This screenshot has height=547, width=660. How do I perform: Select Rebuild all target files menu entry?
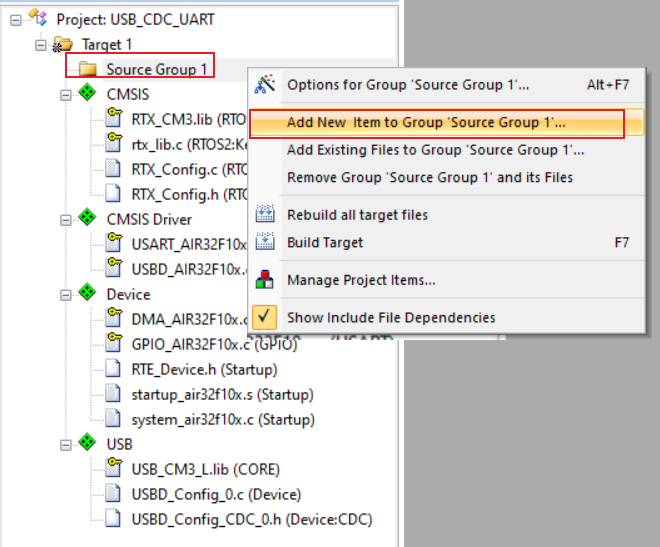tap(447, 215)
